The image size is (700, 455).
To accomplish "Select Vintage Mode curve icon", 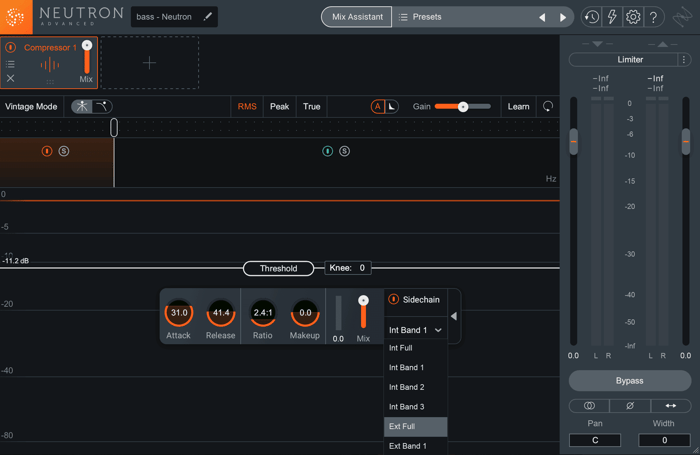I will point(102,106).
